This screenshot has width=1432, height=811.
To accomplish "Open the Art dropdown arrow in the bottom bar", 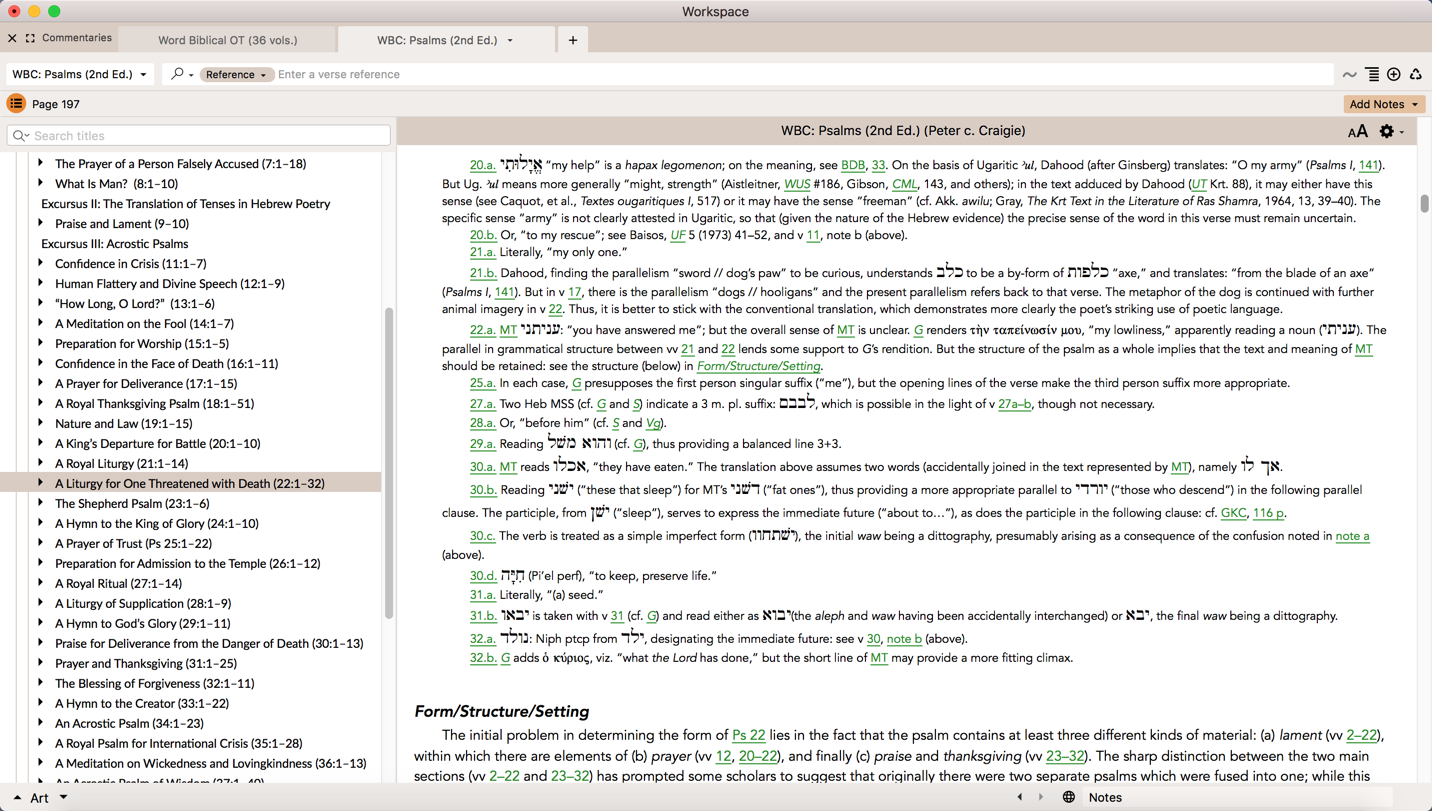I will click(63, 798).
